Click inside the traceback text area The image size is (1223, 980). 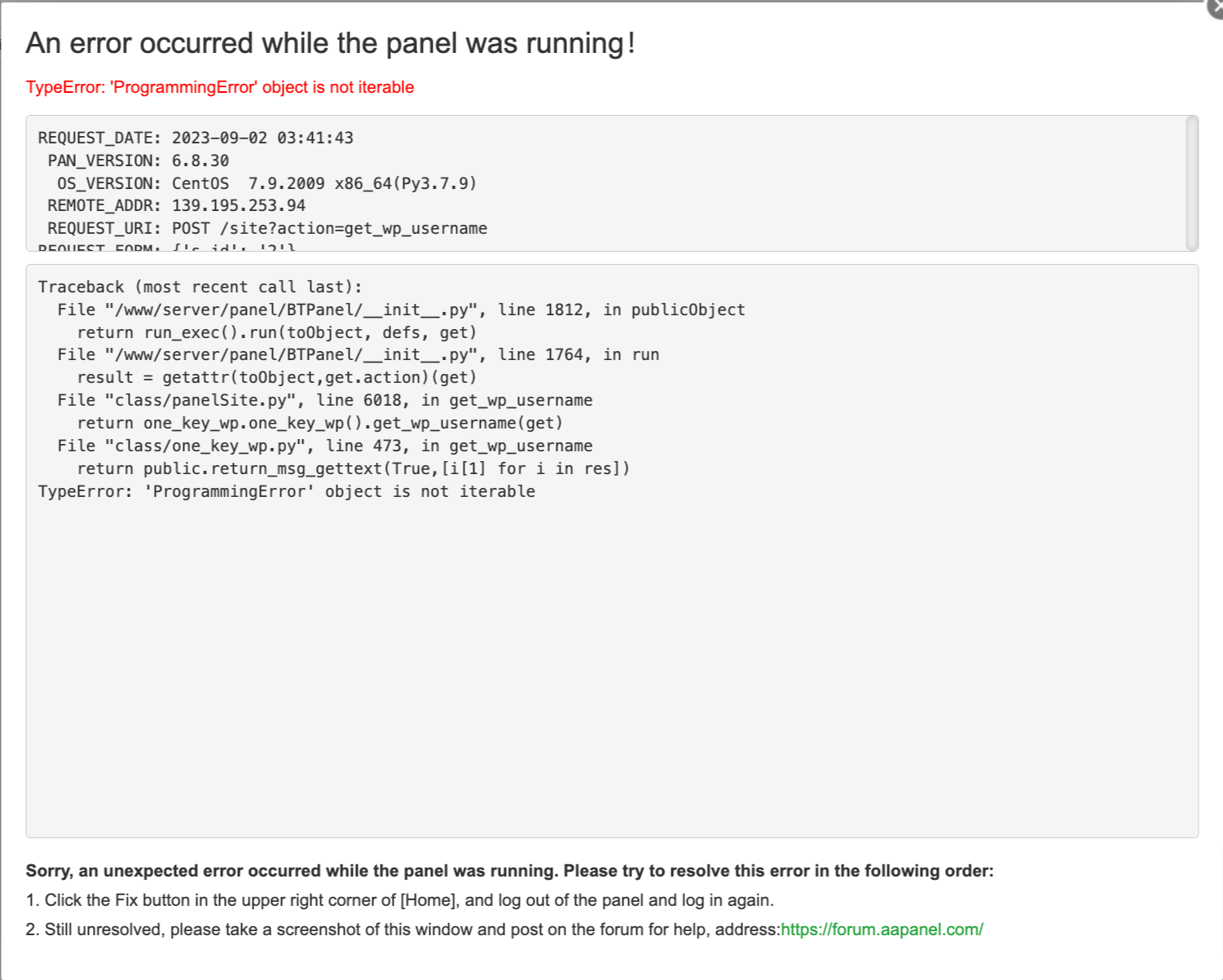click(x=611, y=652)
